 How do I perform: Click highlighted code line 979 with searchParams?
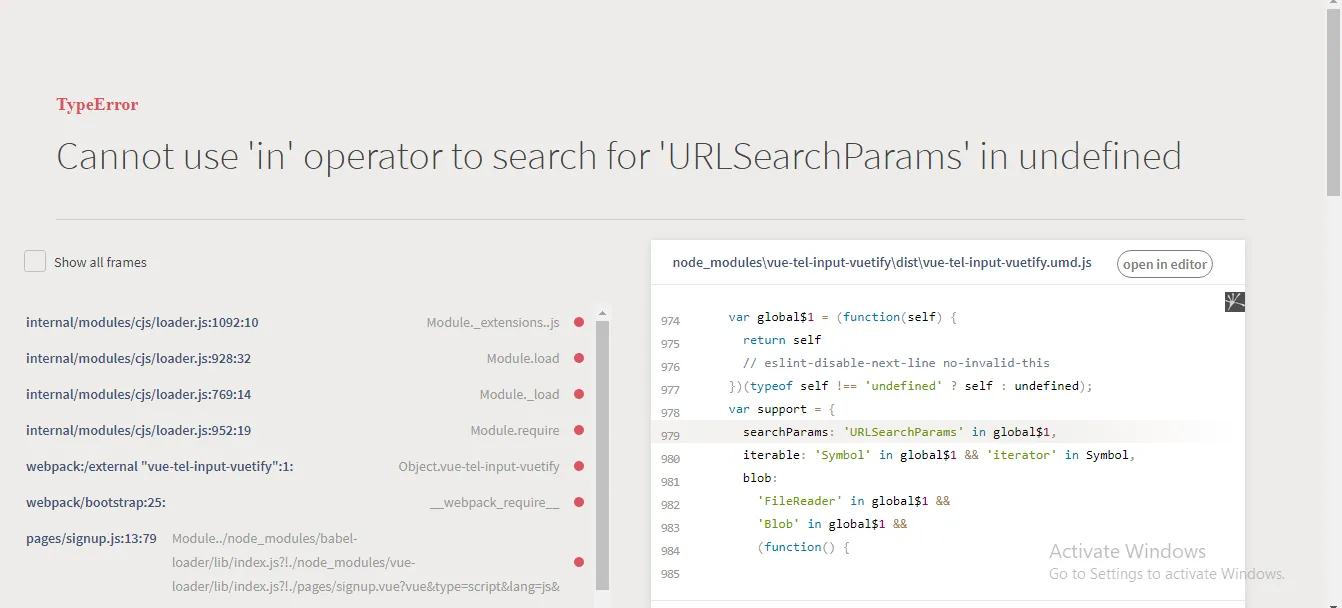coord(900,432)
